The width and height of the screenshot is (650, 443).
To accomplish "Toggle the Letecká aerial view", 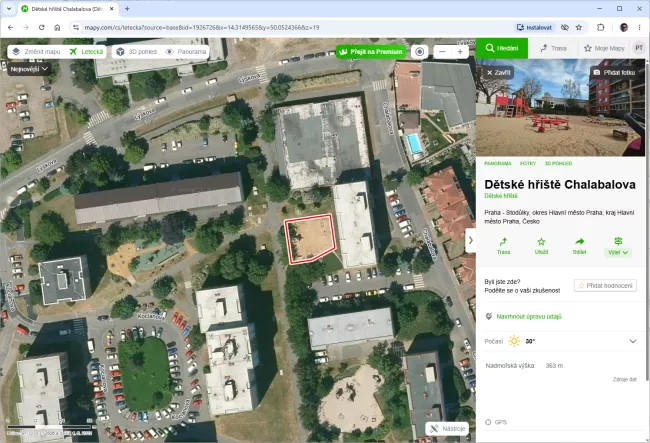I will click(x=87, y=52).
